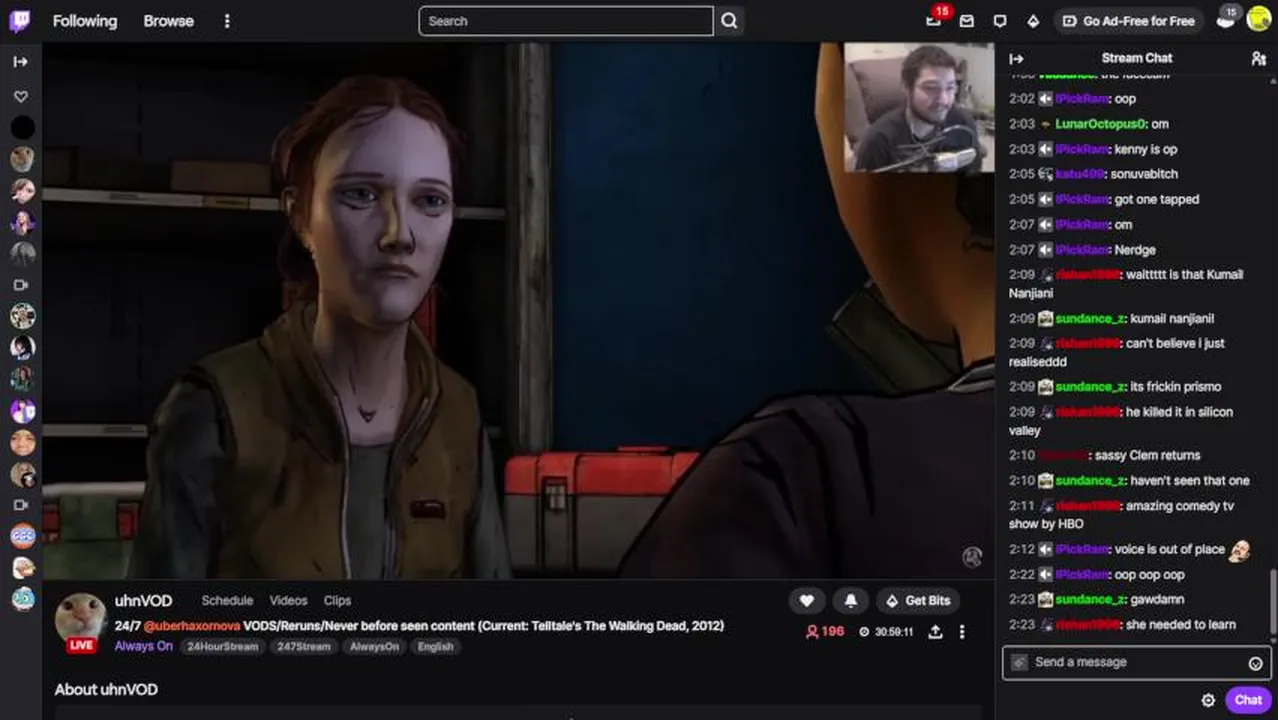Open the @uberhaxornova link in title
The height and width of the screenshot is (720, 1278).
[191, 626]
